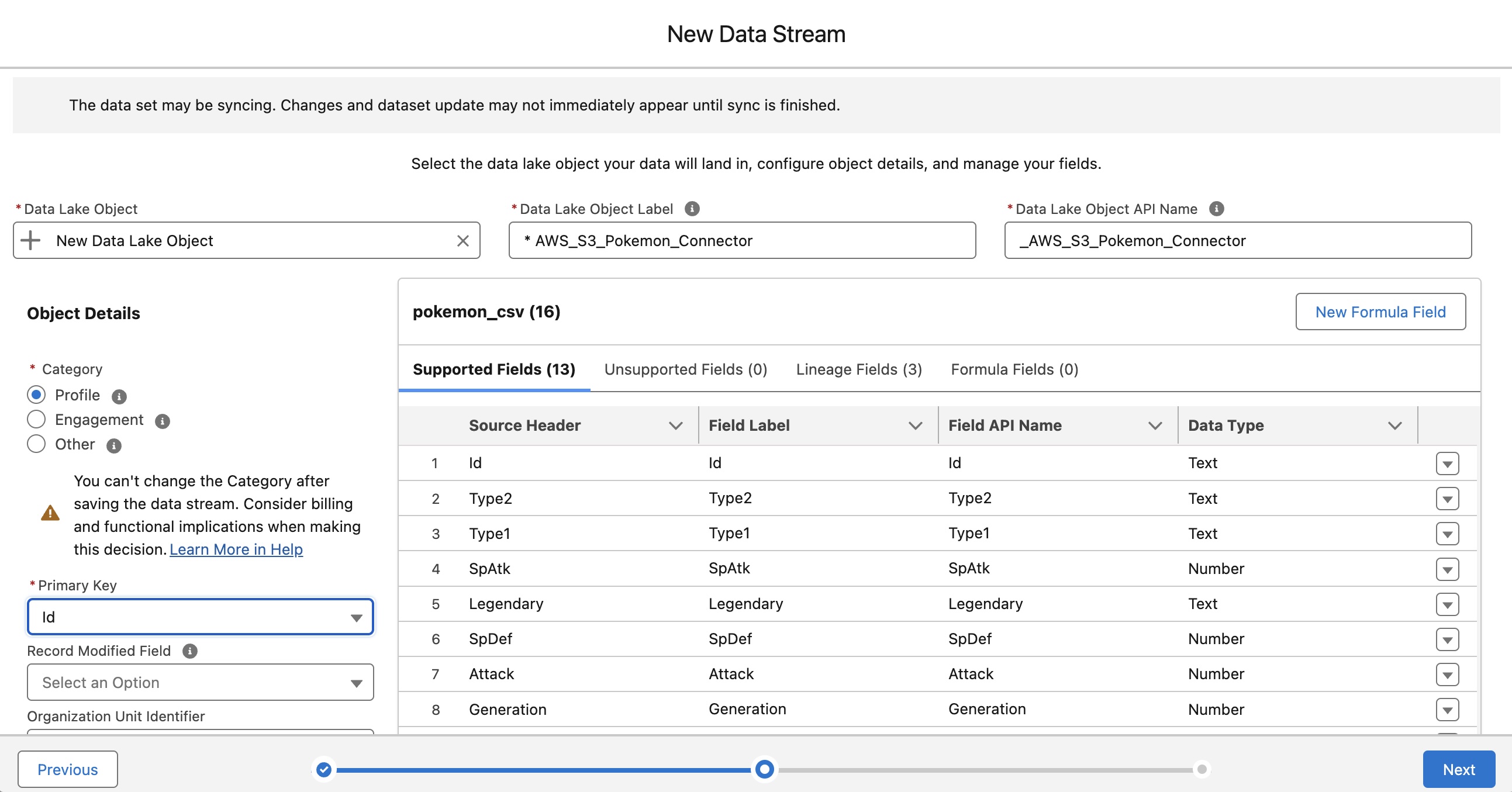Switch to Unsupported Fields (0) tab
The width and height of the screenshot is (1512, 792).
(x=686, y=369)
